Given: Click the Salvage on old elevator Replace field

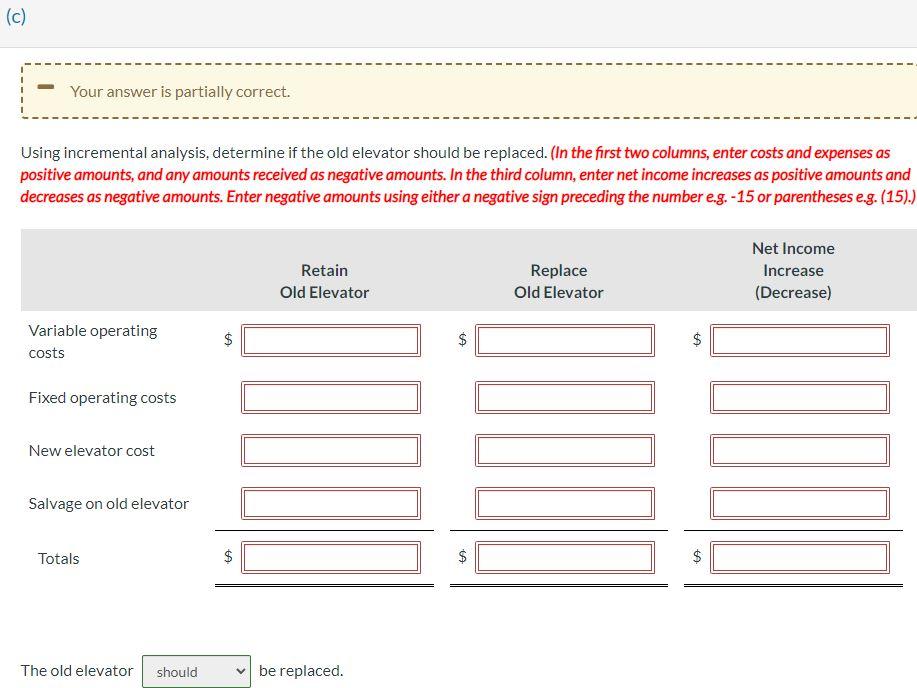Looking at the screenshot, I should click(566, 502).
